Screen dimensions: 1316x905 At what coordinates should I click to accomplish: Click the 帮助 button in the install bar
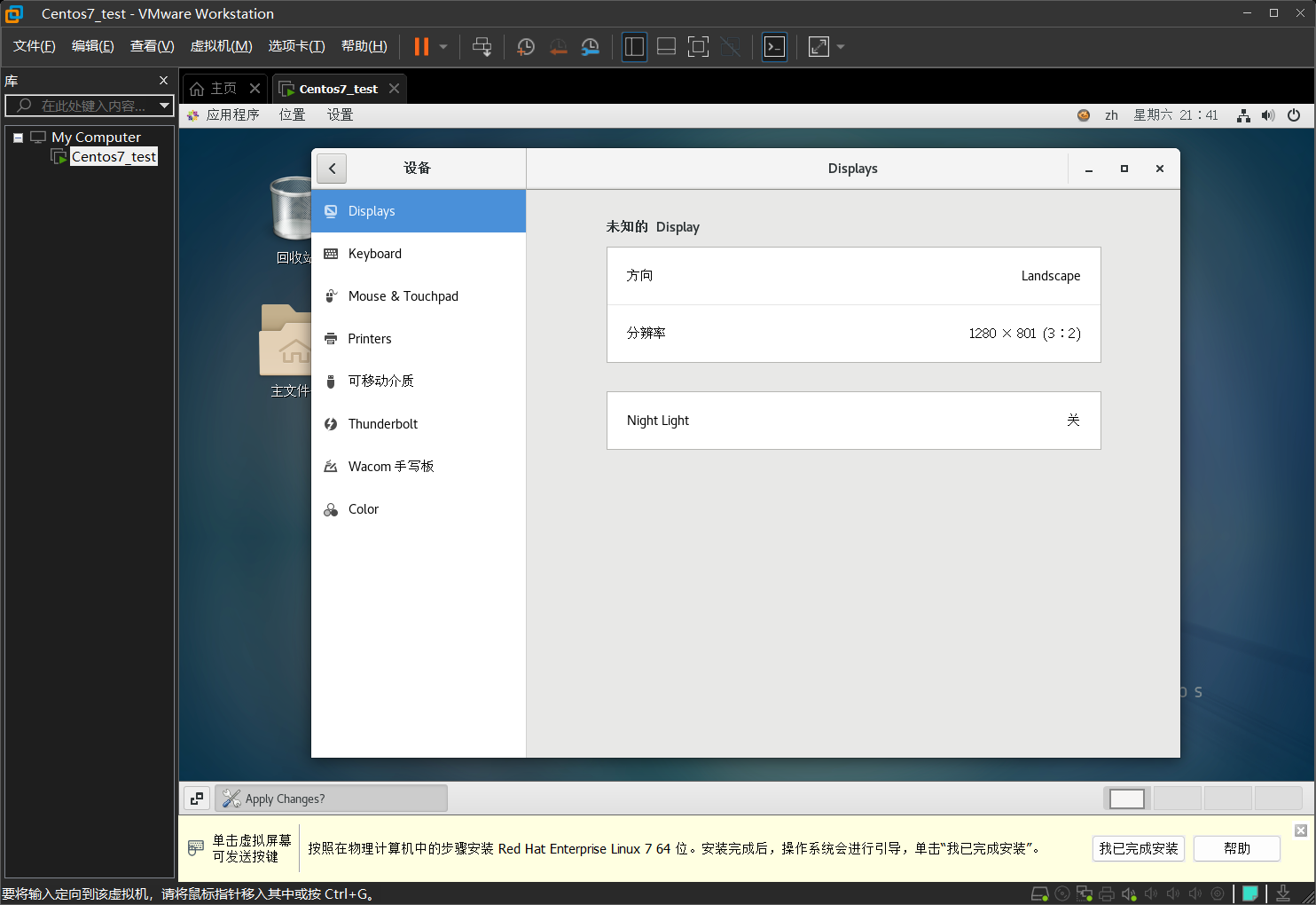tap(1236, 848)
